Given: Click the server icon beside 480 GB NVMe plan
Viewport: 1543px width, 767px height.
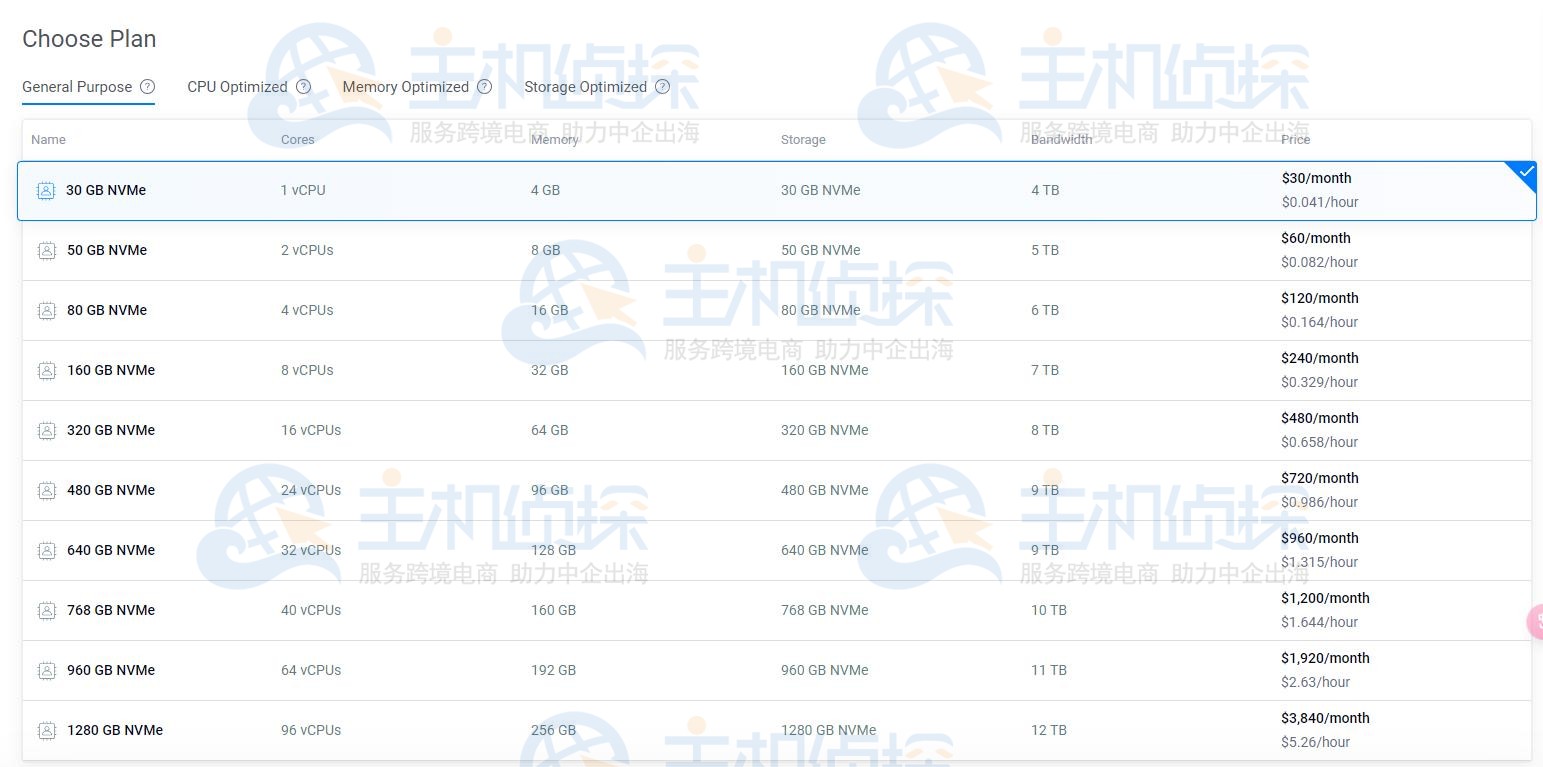Looking at the screenshot, I should (x=46, y=490).
